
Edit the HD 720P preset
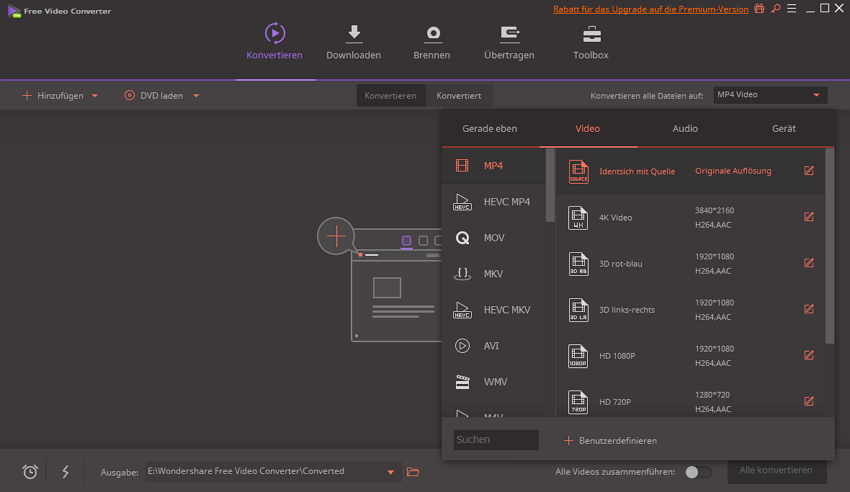[x=809, y=401]
